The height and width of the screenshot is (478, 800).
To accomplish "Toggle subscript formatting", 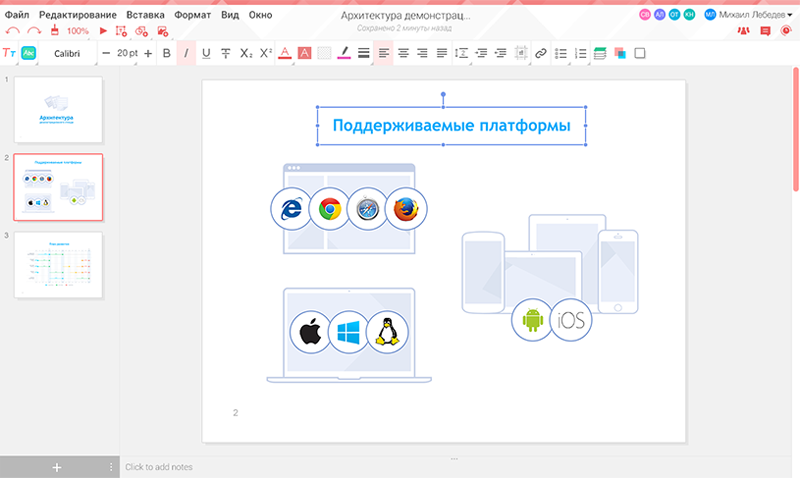I will tap(246, 53).
